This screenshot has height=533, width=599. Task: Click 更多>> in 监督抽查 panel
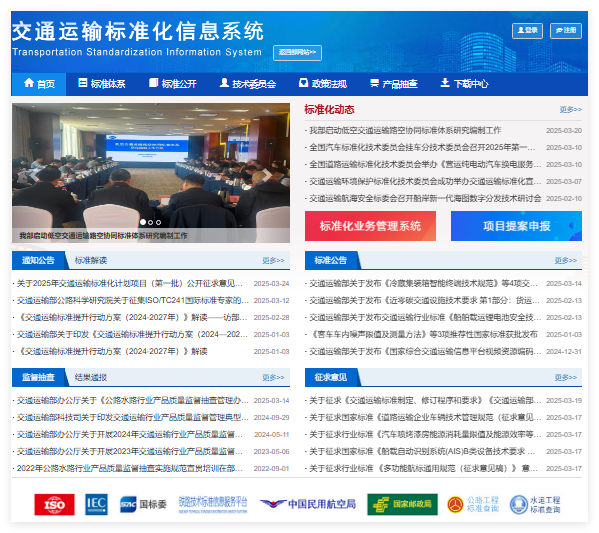click(273, 377)
